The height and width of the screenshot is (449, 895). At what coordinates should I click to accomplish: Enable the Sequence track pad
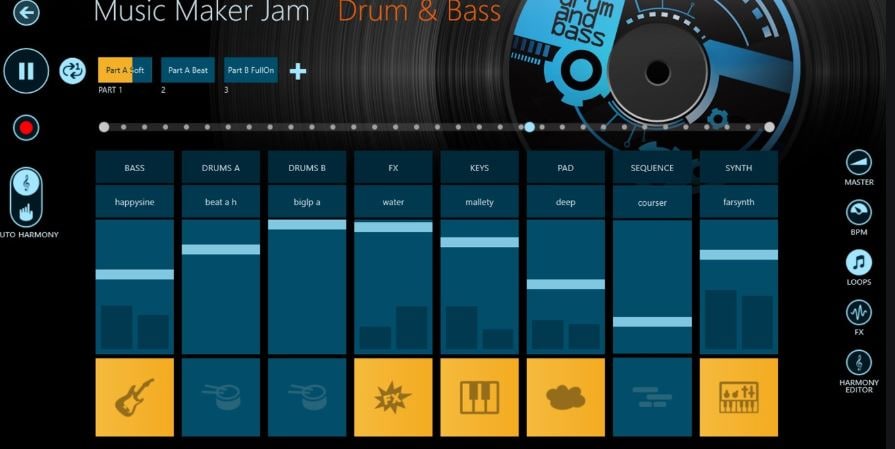tap(652, 397)
